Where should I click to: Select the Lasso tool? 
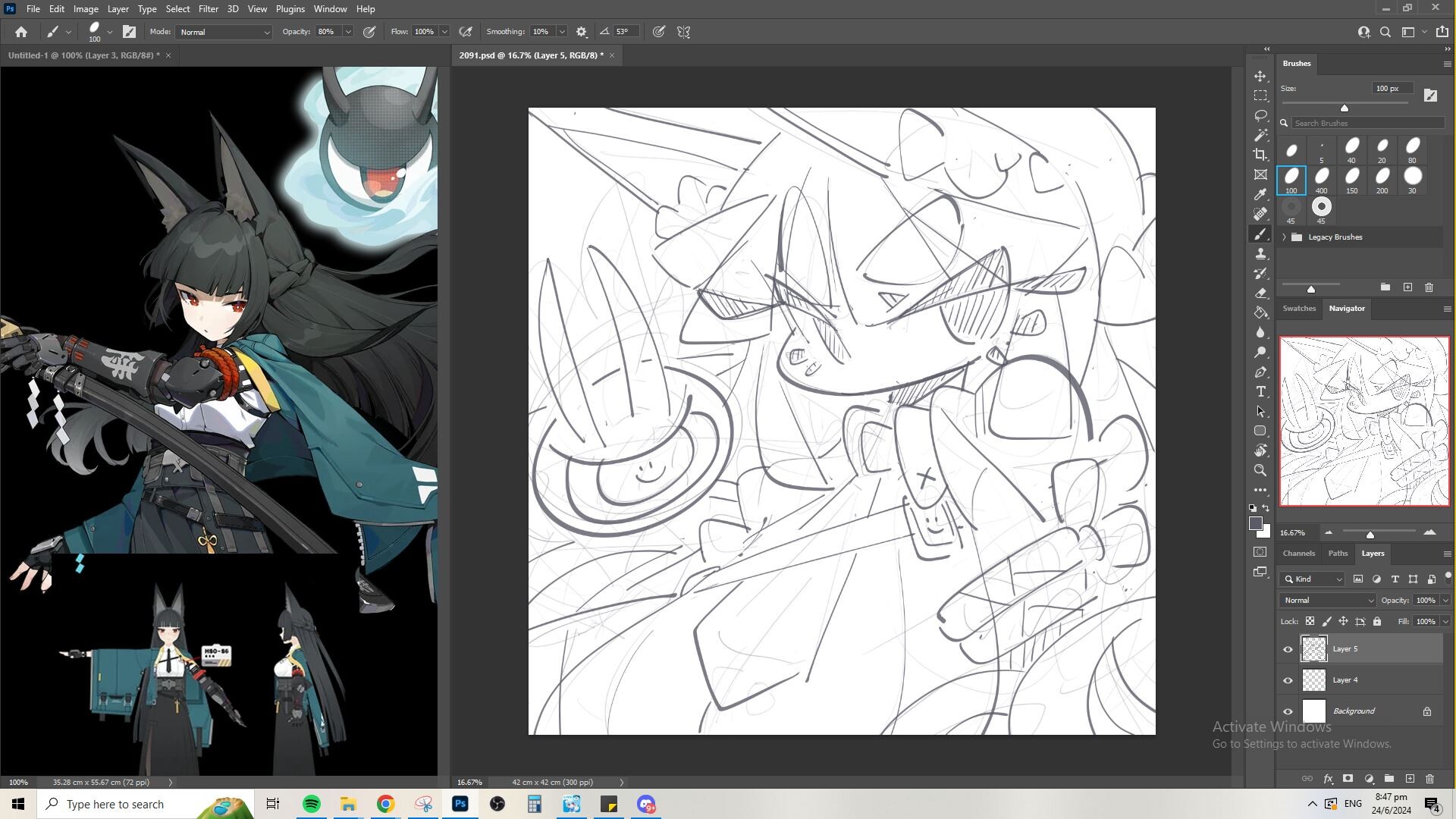click(1260, 115)
